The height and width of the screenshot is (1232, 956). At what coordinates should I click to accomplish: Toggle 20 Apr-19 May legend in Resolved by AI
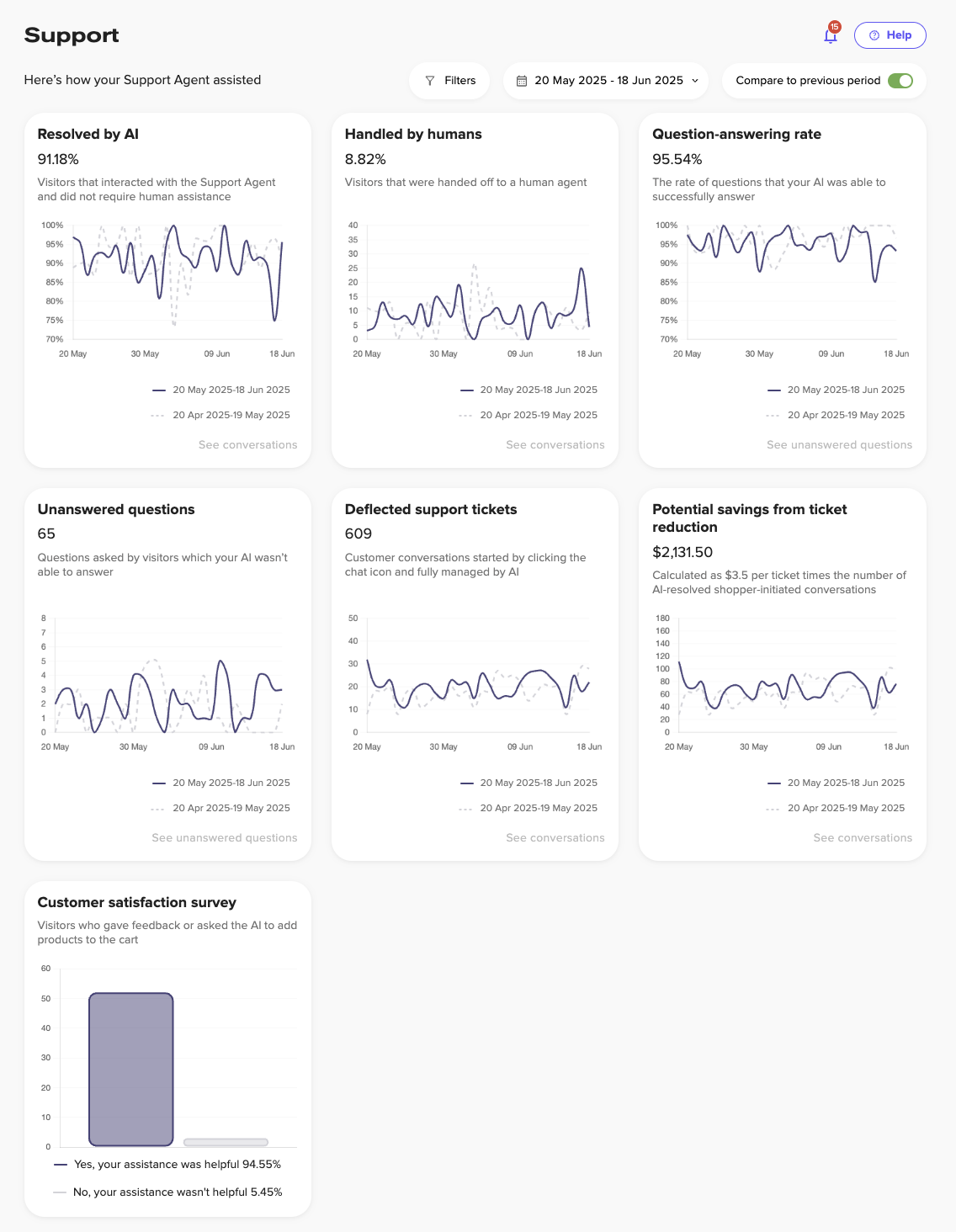coord(231,415)
